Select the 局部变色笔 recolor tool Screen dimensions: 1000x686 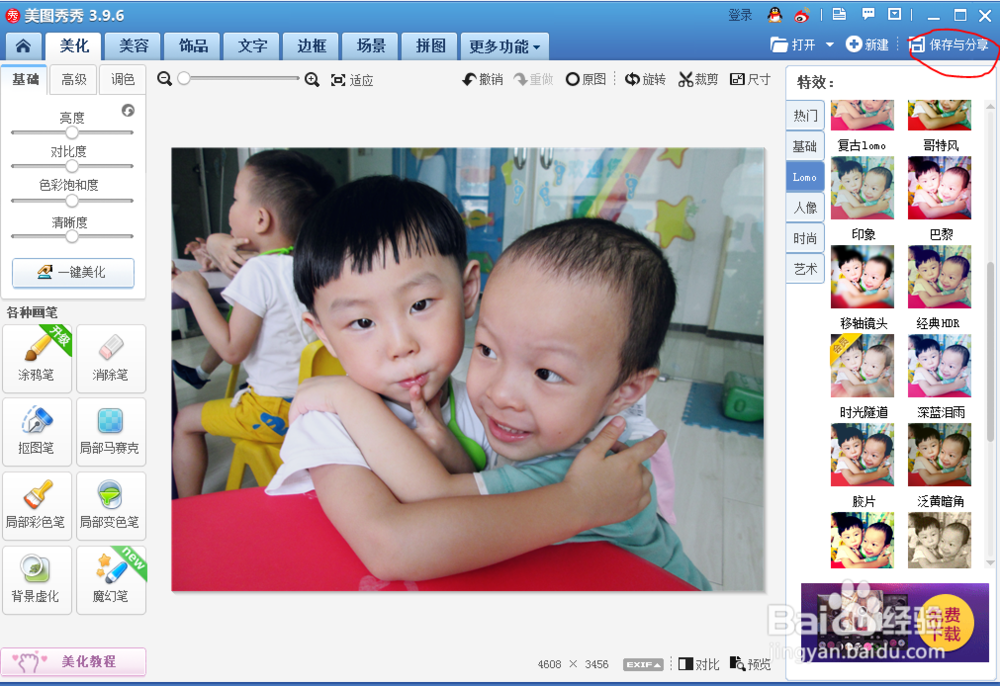pos(111,506)
